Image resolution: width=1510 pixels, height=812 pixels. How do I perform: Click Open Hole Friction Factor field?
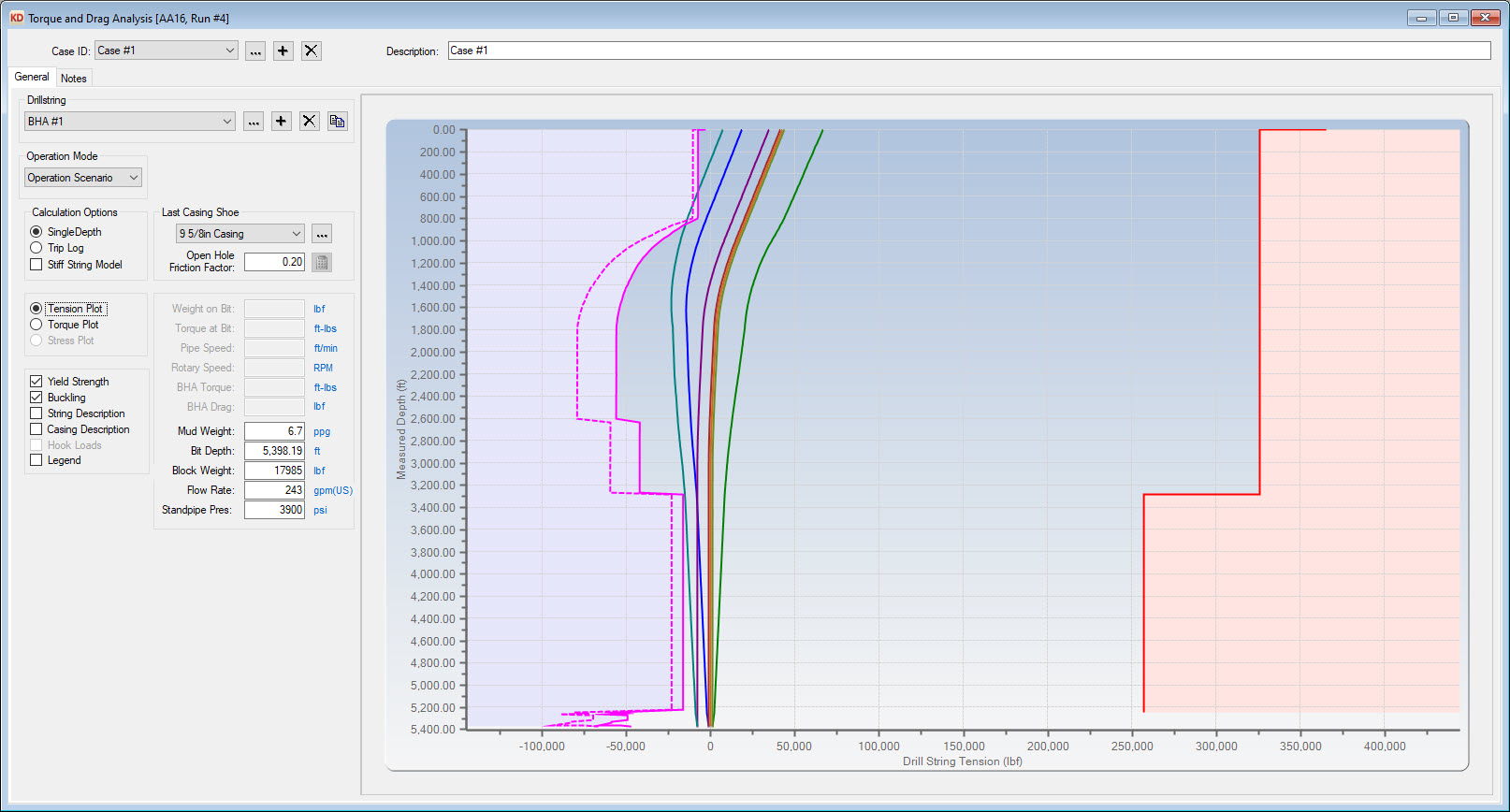pos(274,262)
